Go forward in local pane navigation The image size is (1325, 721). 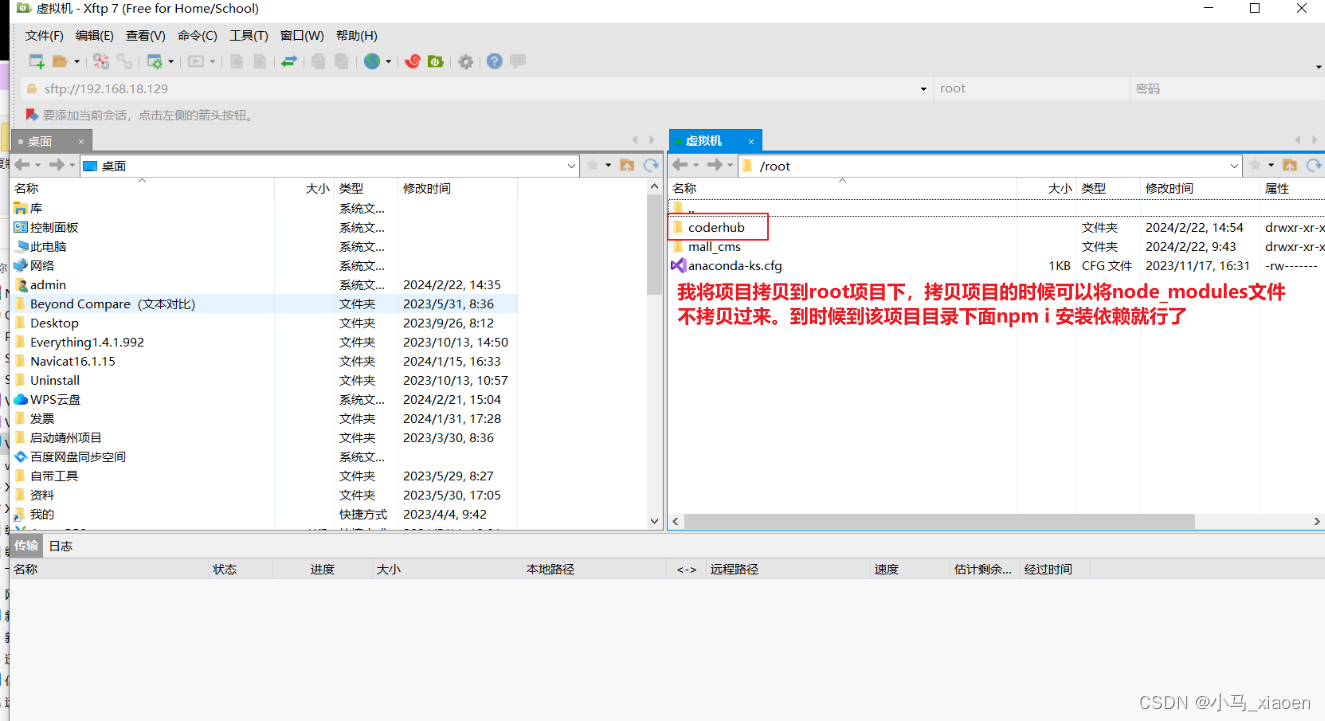click(56, 165)
